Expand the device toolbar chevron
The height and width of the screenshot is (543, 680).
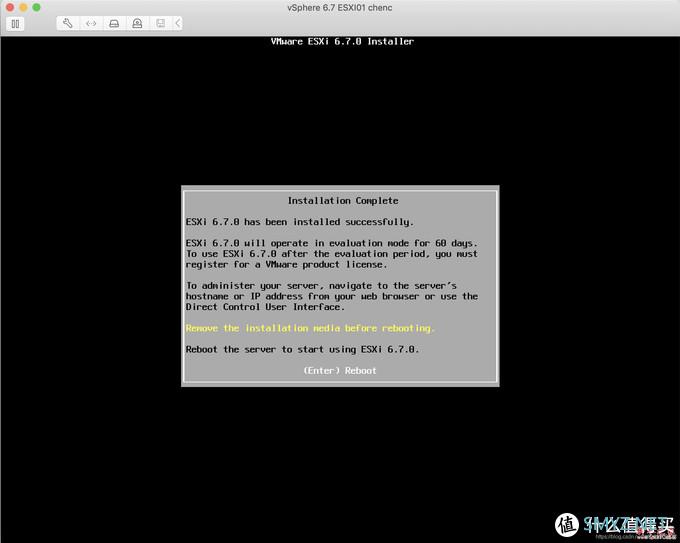click(178, 23)
